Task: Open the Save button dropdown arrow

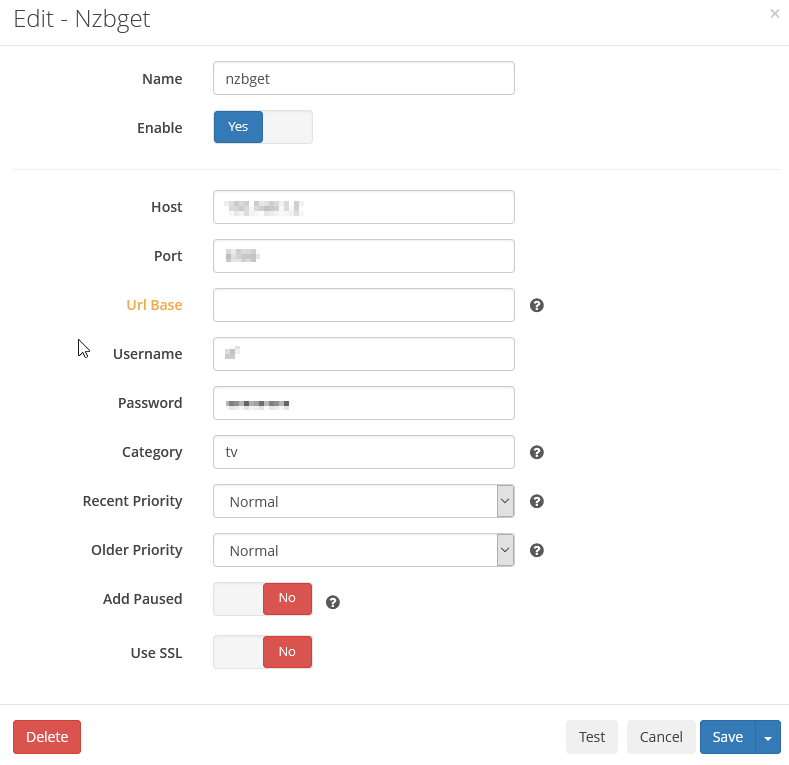Action: click(x=768, y=738)
